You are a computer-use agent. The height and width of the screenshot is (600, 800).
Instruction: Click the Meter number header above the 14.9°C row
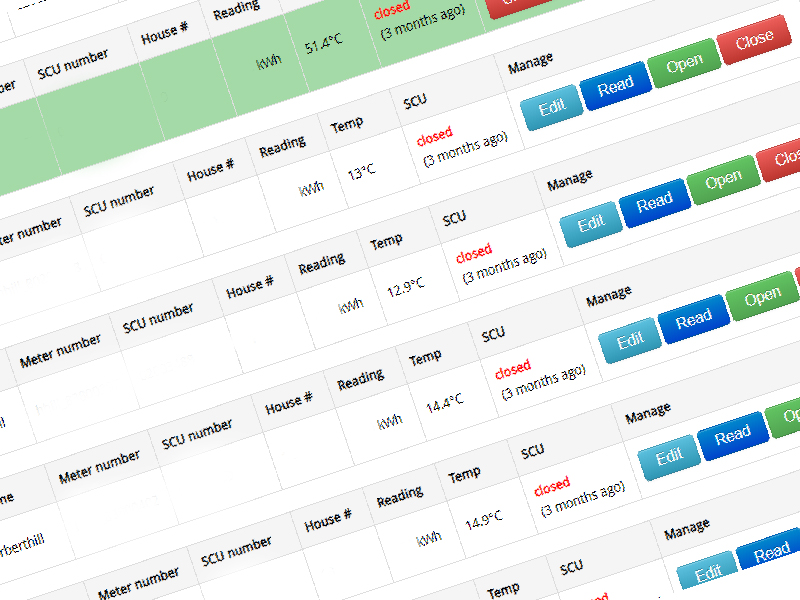coord(138,582)
